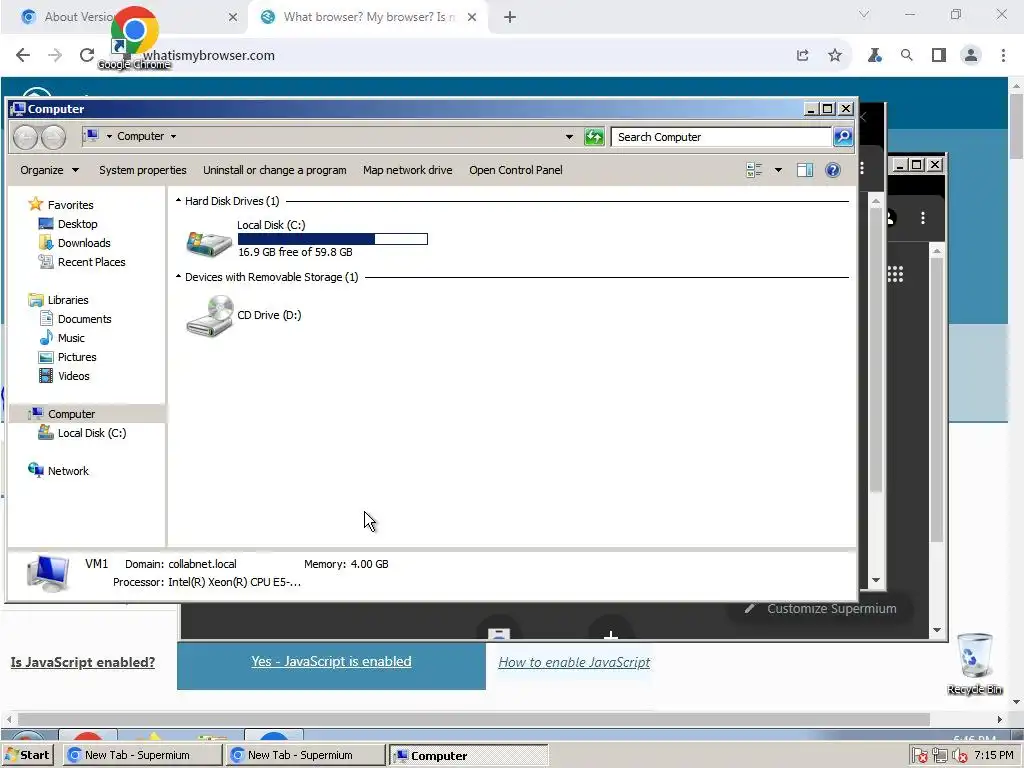This screenshot has width=1024, height=768.
Task: Click the Start button
Action: tap(27, 755)
